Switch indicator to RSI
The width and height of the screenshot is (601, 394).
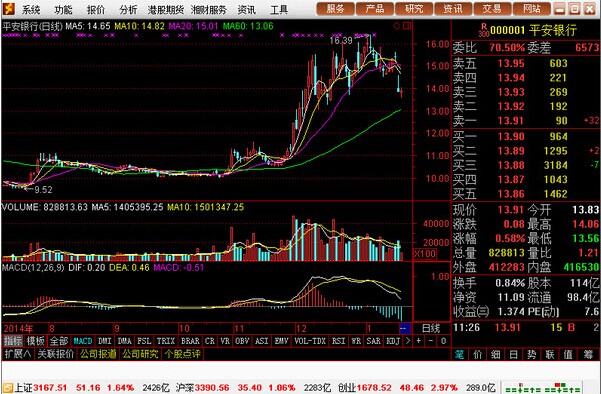338,341
